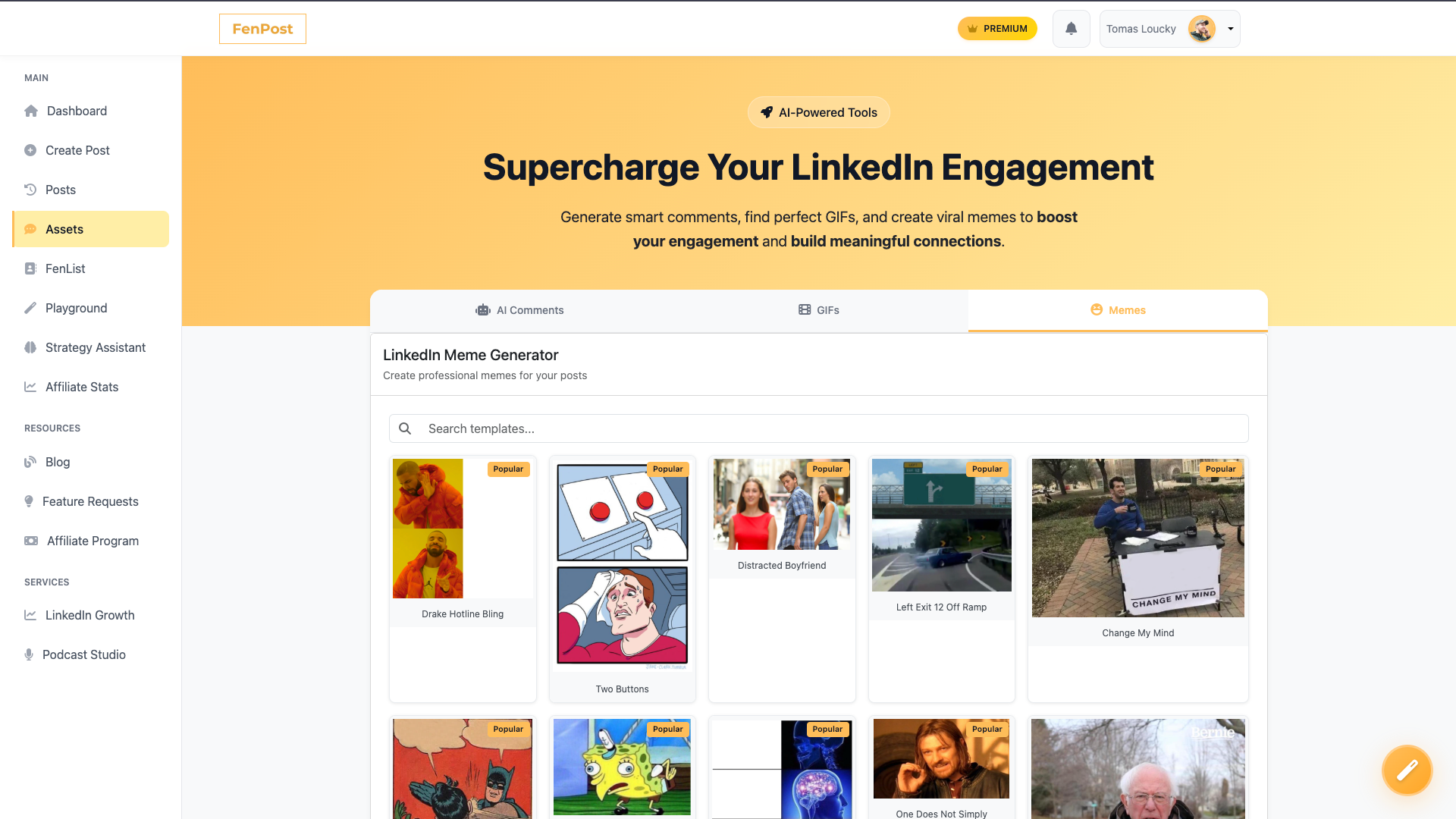Click the PREMIUM badge button
Viewport: 1456px width, 819px height.
click(997, 29)
